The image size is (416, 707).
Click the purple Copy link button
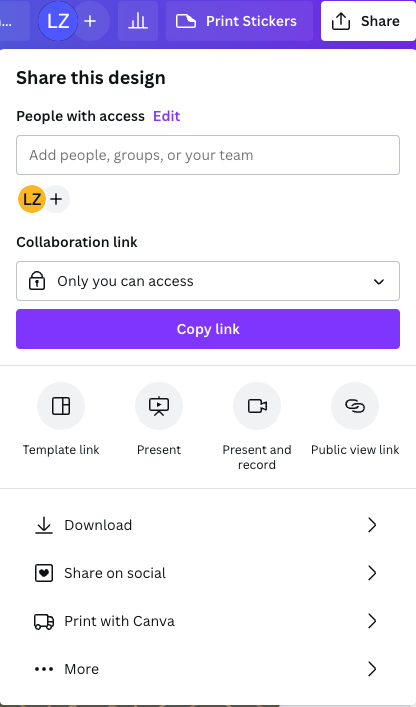tap(208, 329)
